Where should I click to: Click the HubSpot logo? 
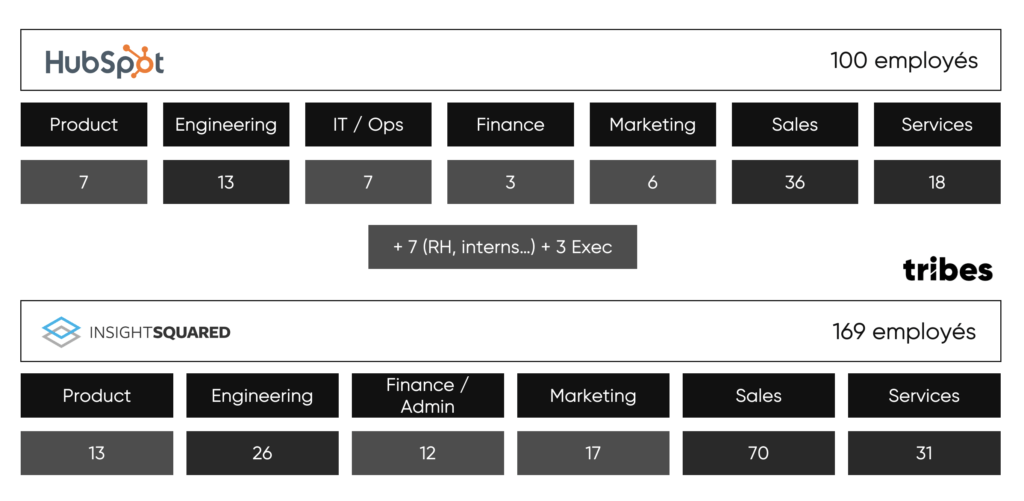point(104,62)
